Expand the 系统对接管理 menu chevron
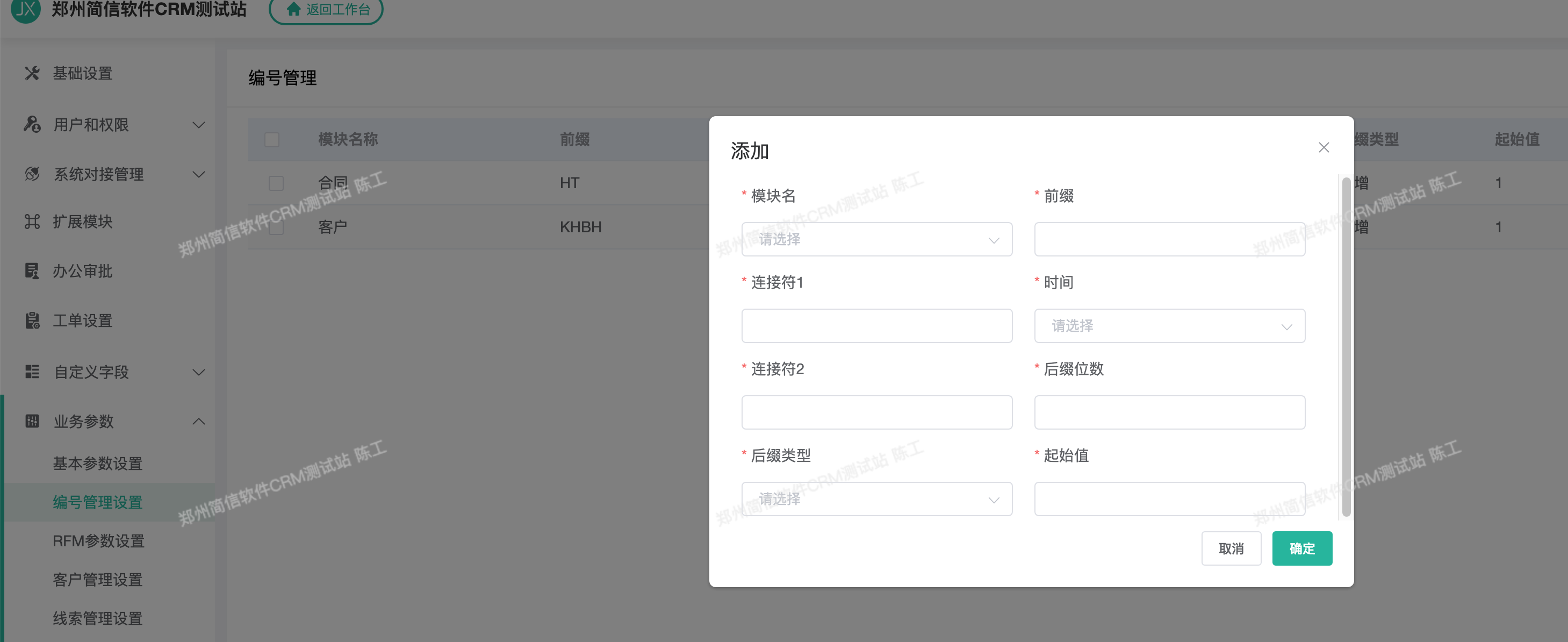 [x=198, y=175]
